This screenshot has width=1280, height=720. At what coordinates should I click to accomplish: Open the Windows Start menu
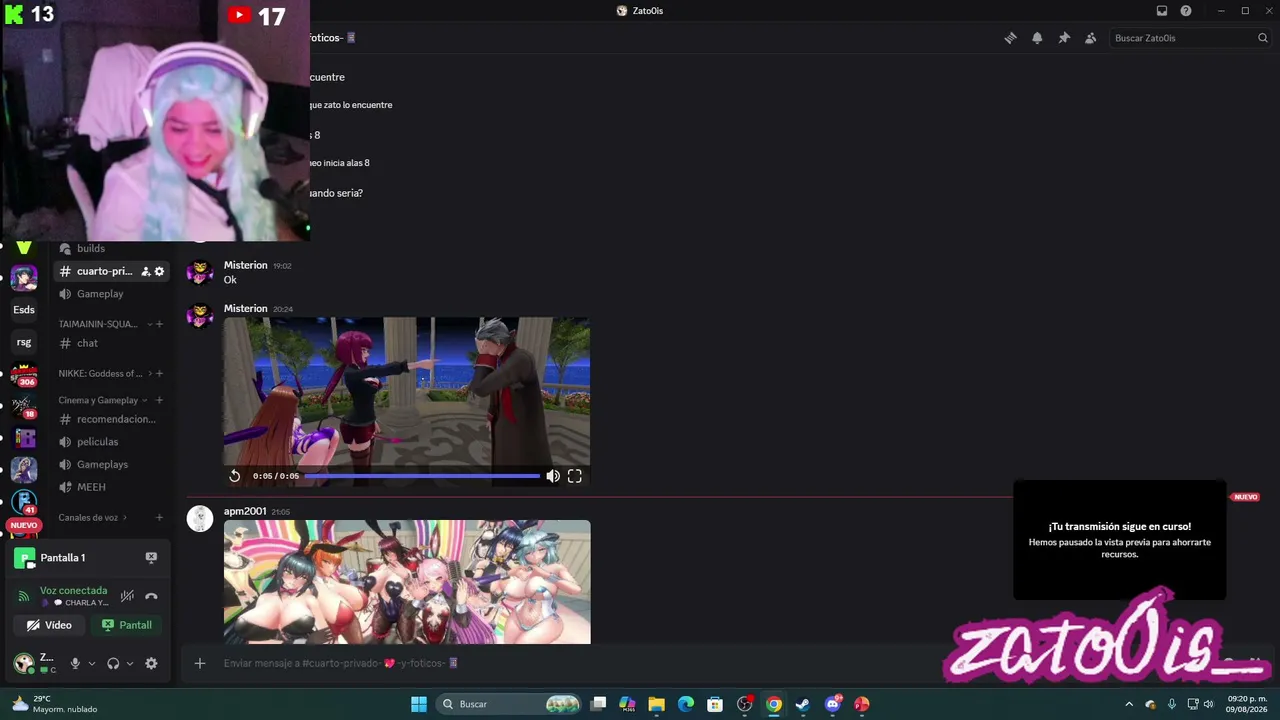coord(419,704)
